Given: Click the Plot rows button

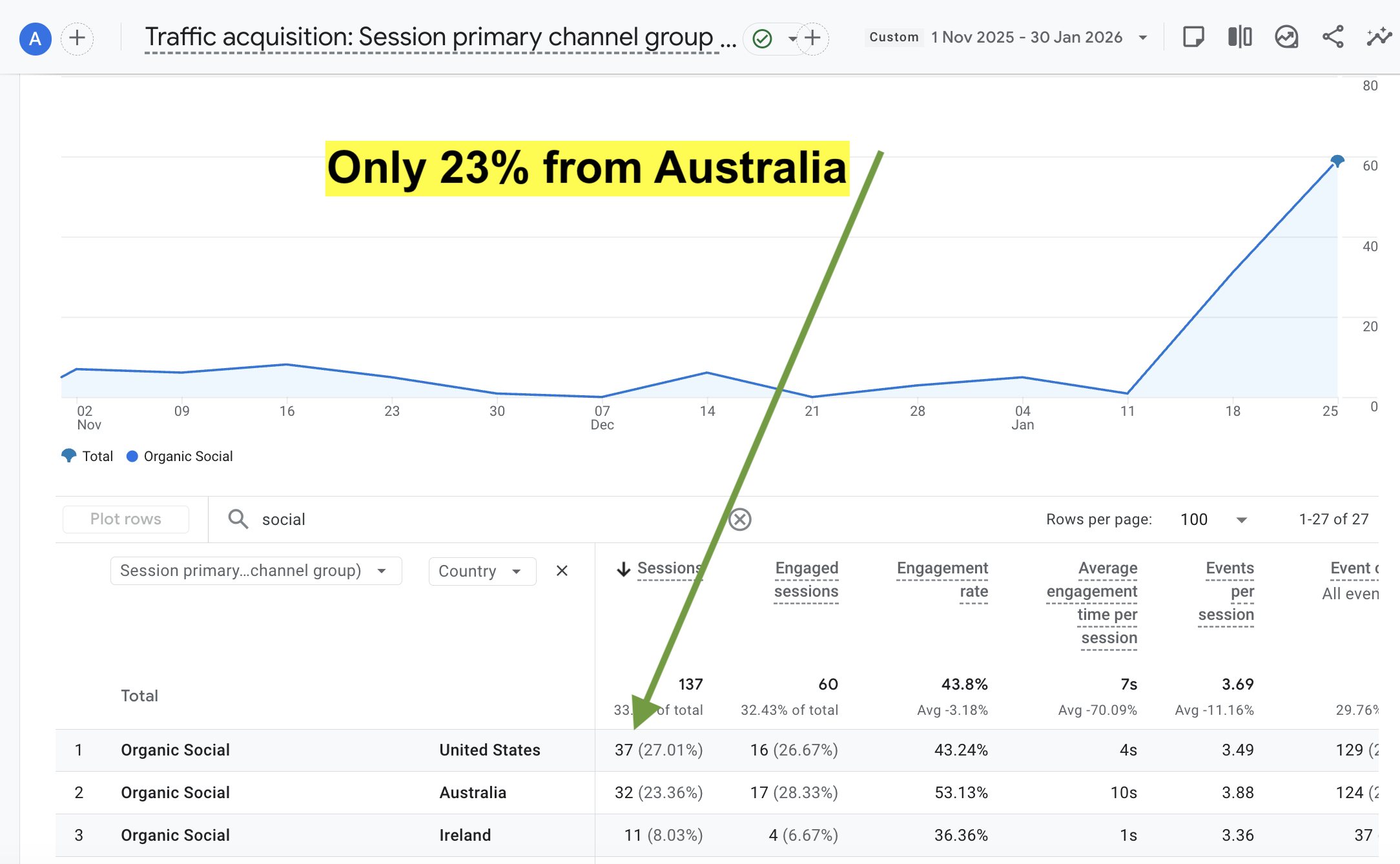Looking at the screenshot, I should coord(126,519).
